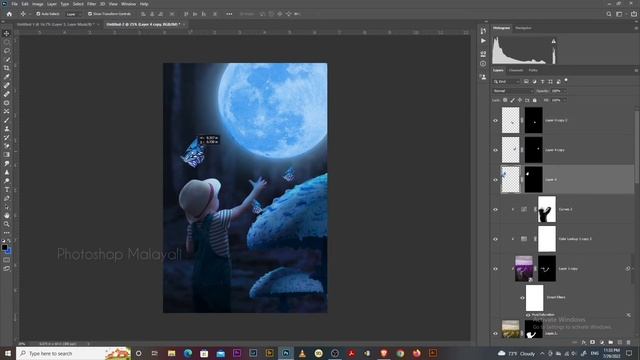This screenshot has height=360, width=640.
Task: Click the Home icon in options bar
Action: click(9, 14)
